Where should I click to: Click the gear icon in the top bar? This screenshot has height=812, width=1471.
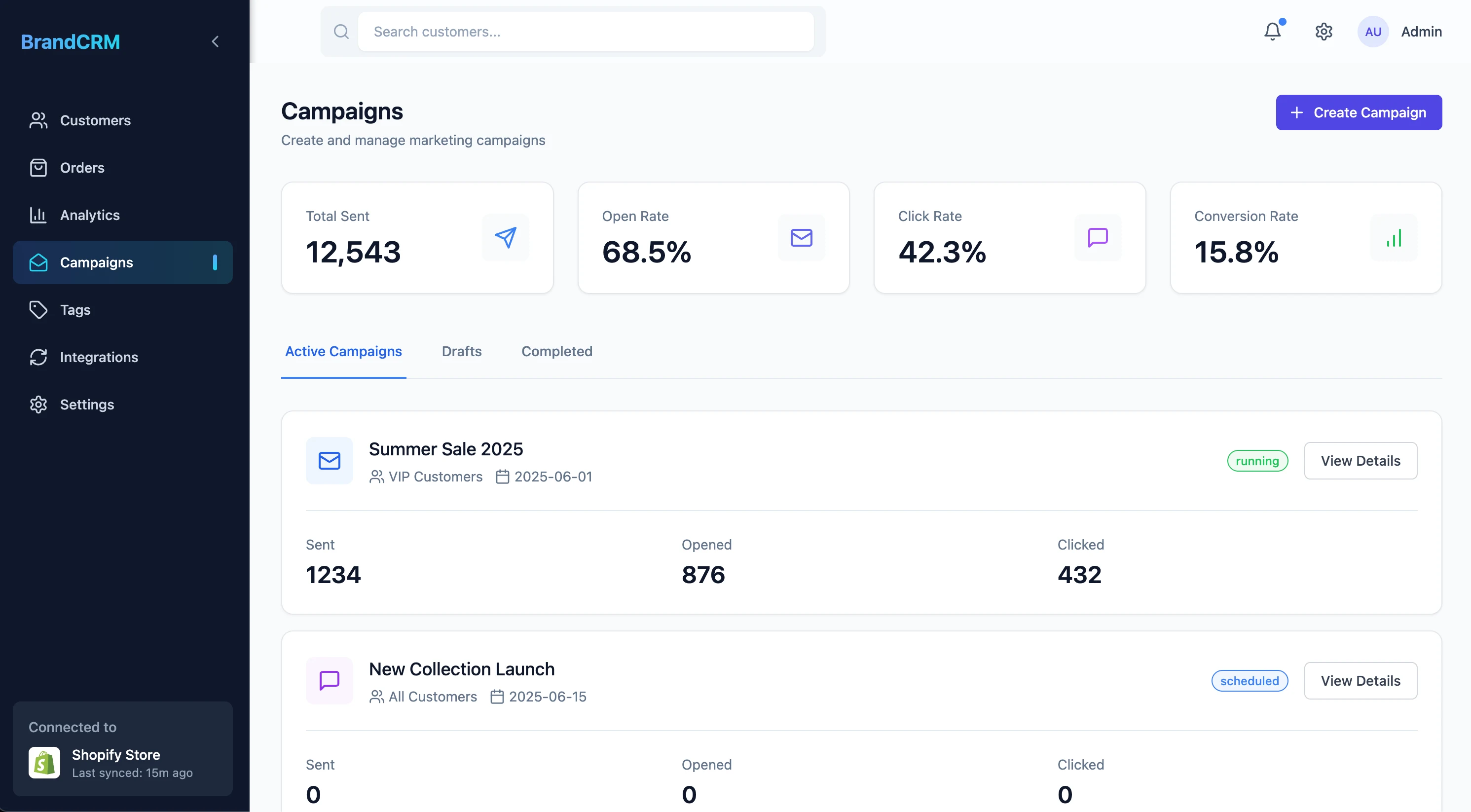pyautogui.click(x=1324, y=32)
